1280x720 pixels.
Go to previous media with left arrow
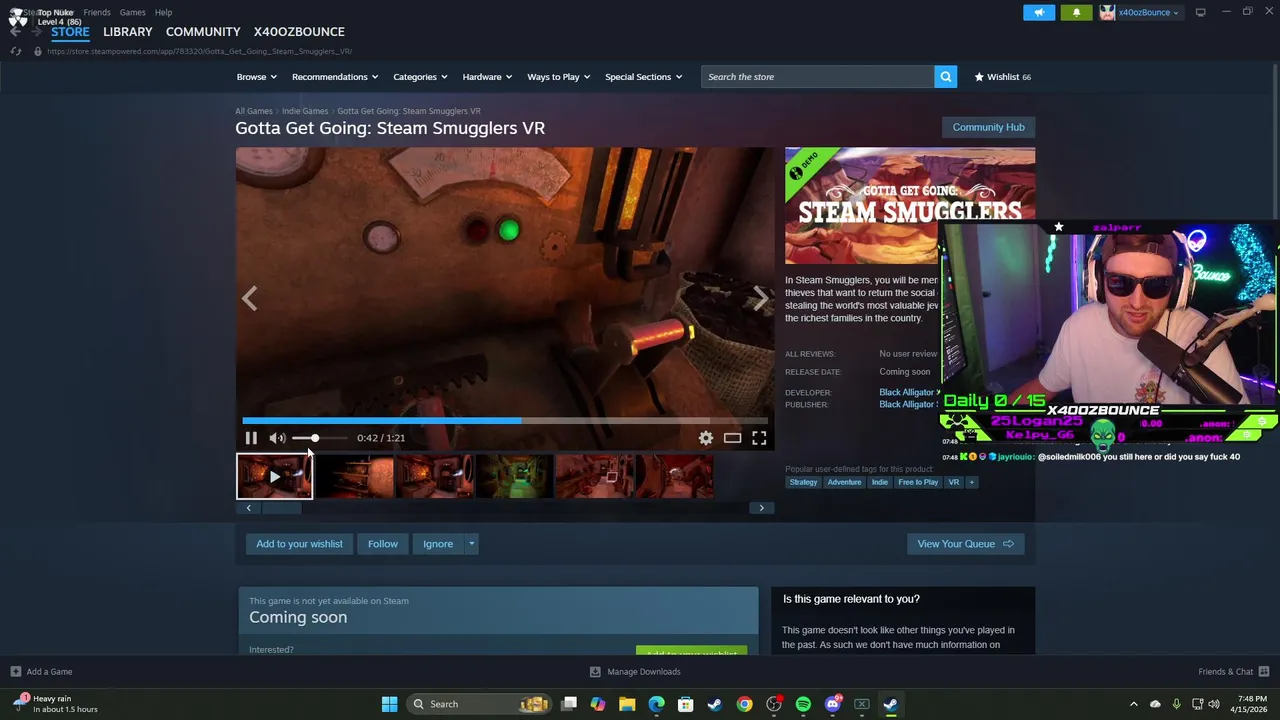tap(249, 298)
